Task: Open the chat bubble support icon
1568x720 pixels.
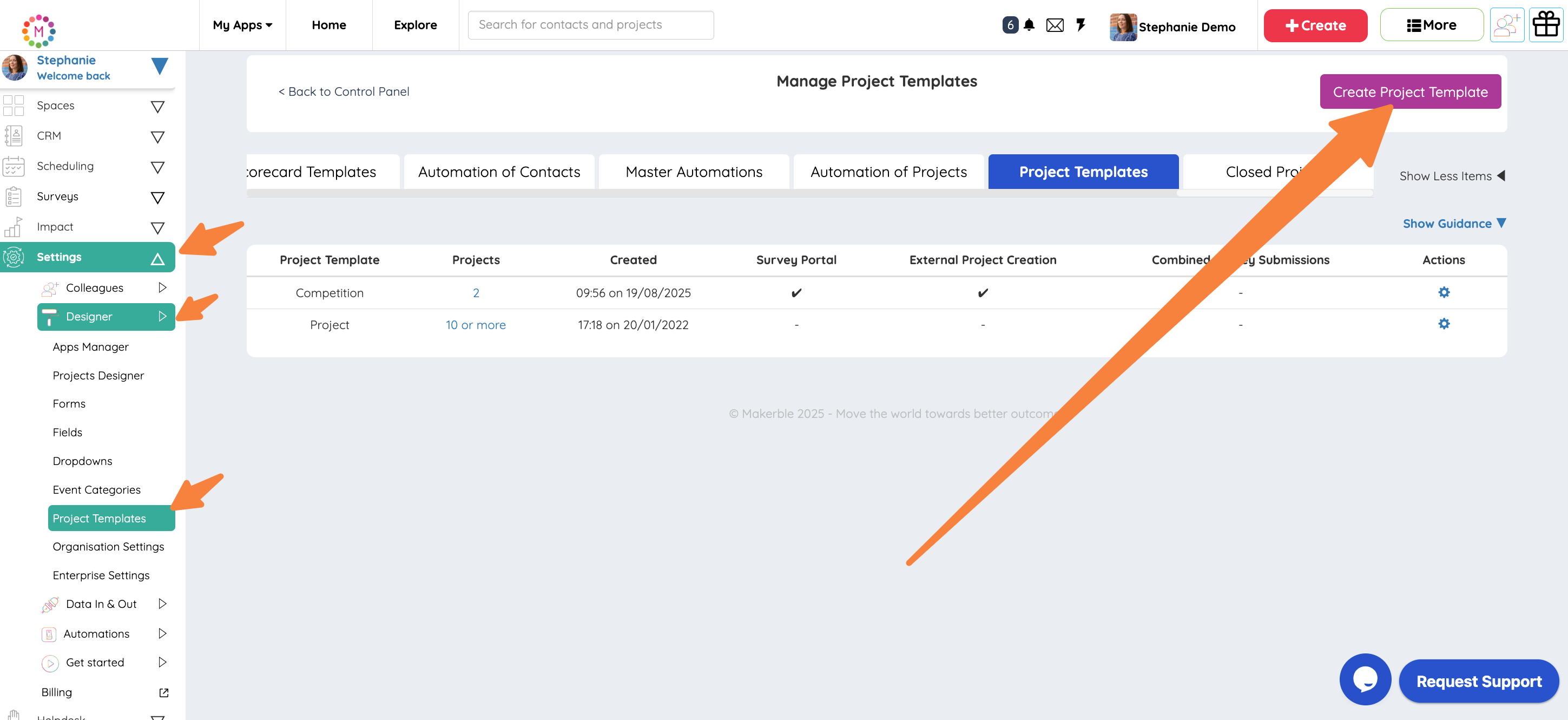Action: pos(1365,679)
